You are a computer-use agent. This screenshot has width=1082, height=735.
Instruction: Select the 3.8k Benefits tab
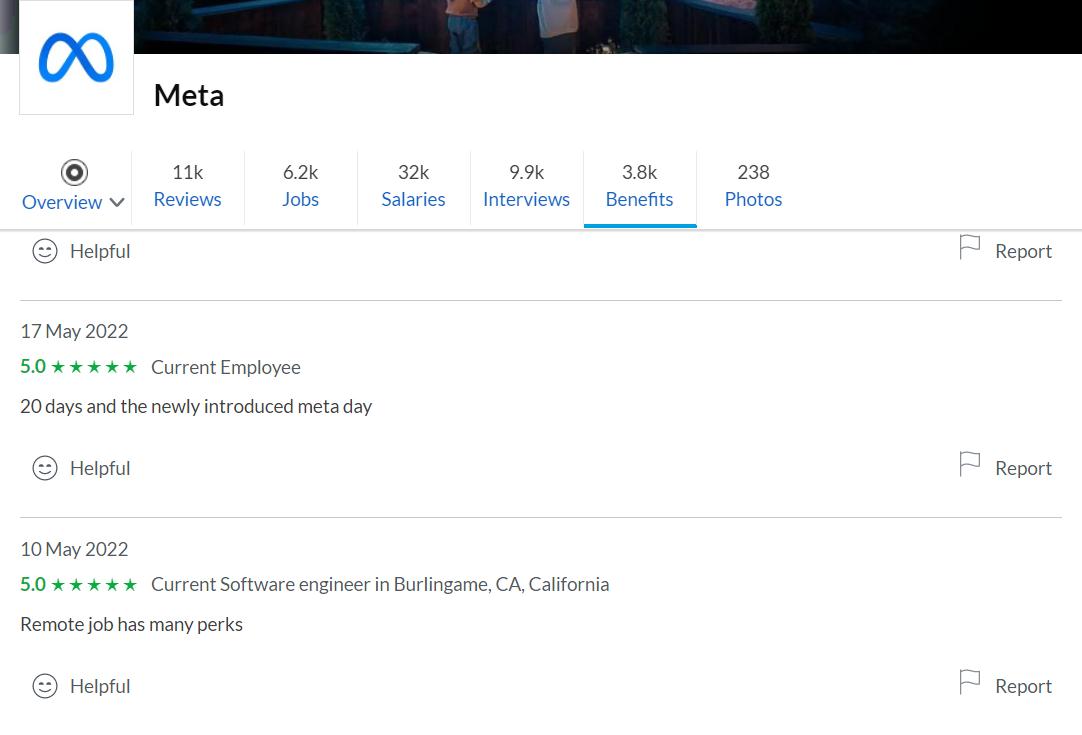640,186
